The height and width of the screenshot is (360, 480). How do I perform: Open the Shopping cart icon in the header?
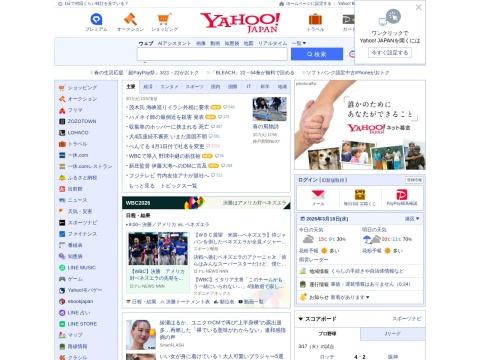coord(164,22)
